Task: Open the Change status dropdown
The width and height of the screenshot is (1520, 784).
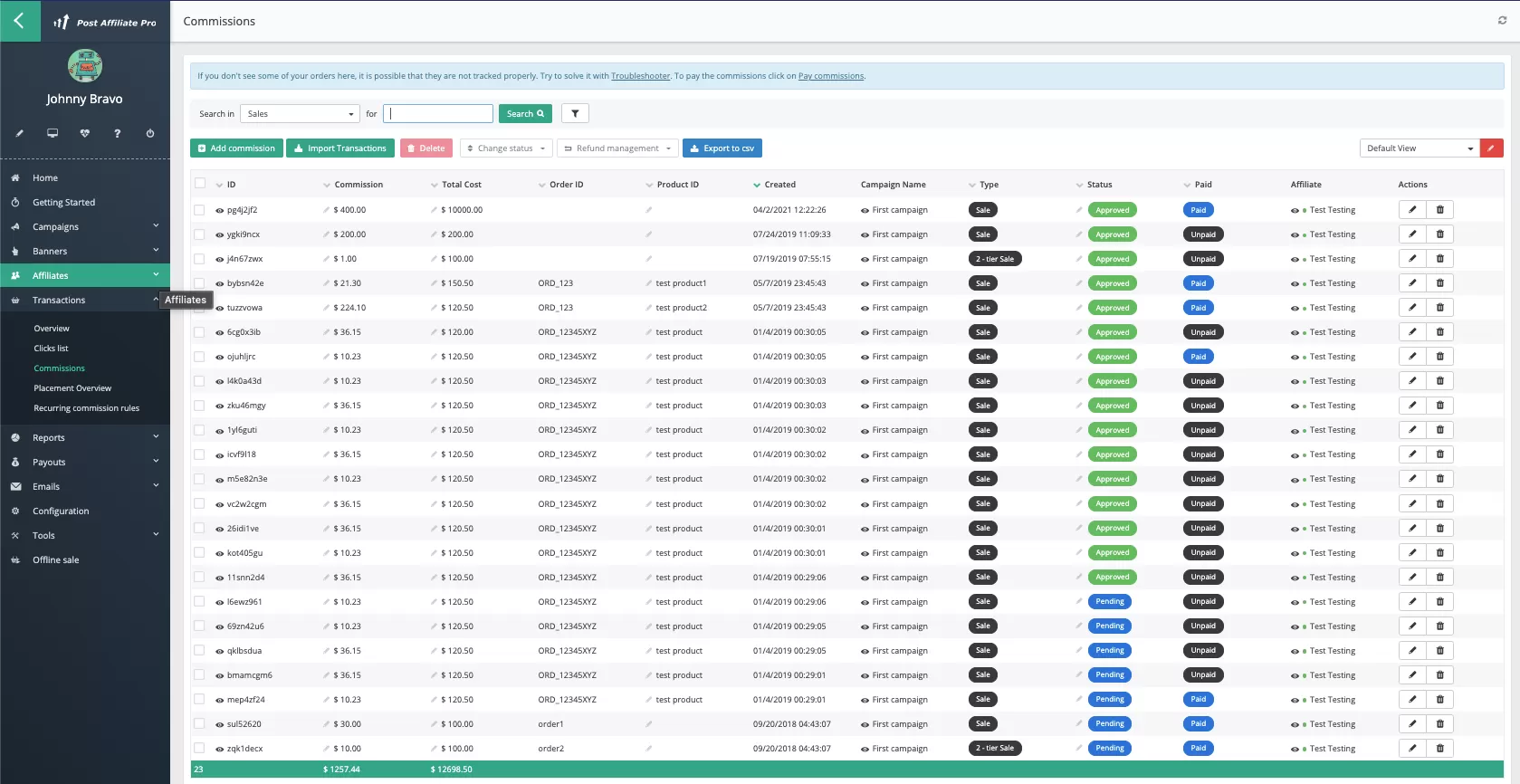Action: click(x=506, y=148)
